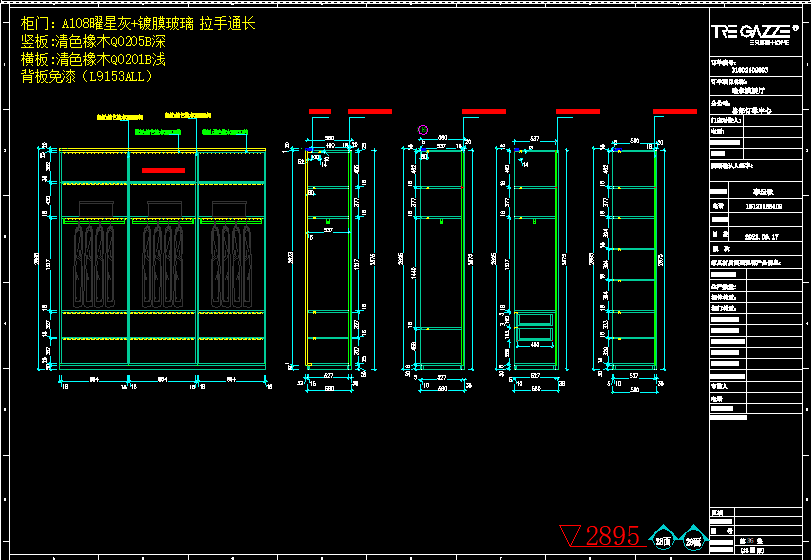Select the red 2895 dimension text
This screenshot has width=812, height=560.
tap(612, 536)
